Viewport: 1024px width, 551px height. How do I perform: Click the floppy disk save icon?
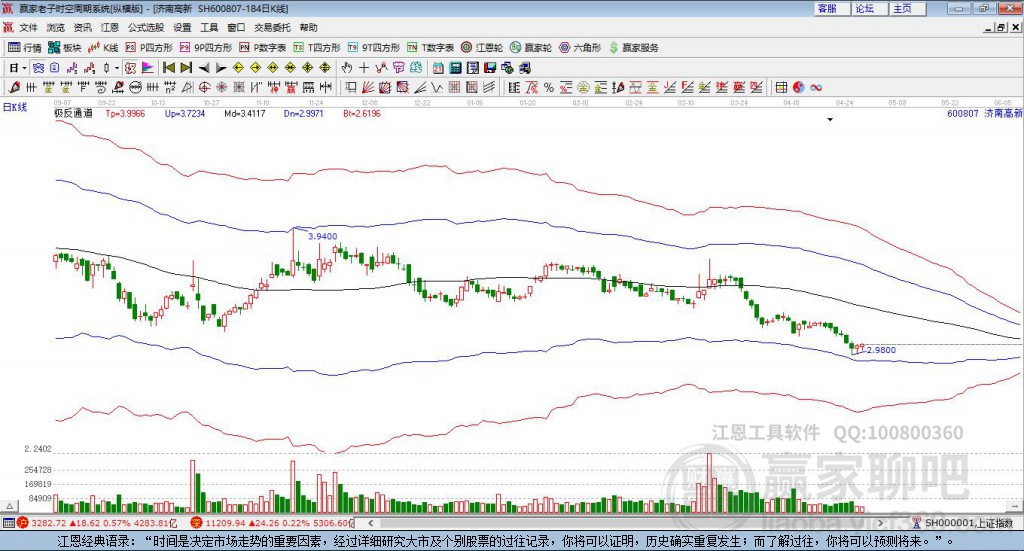point(490,68)
